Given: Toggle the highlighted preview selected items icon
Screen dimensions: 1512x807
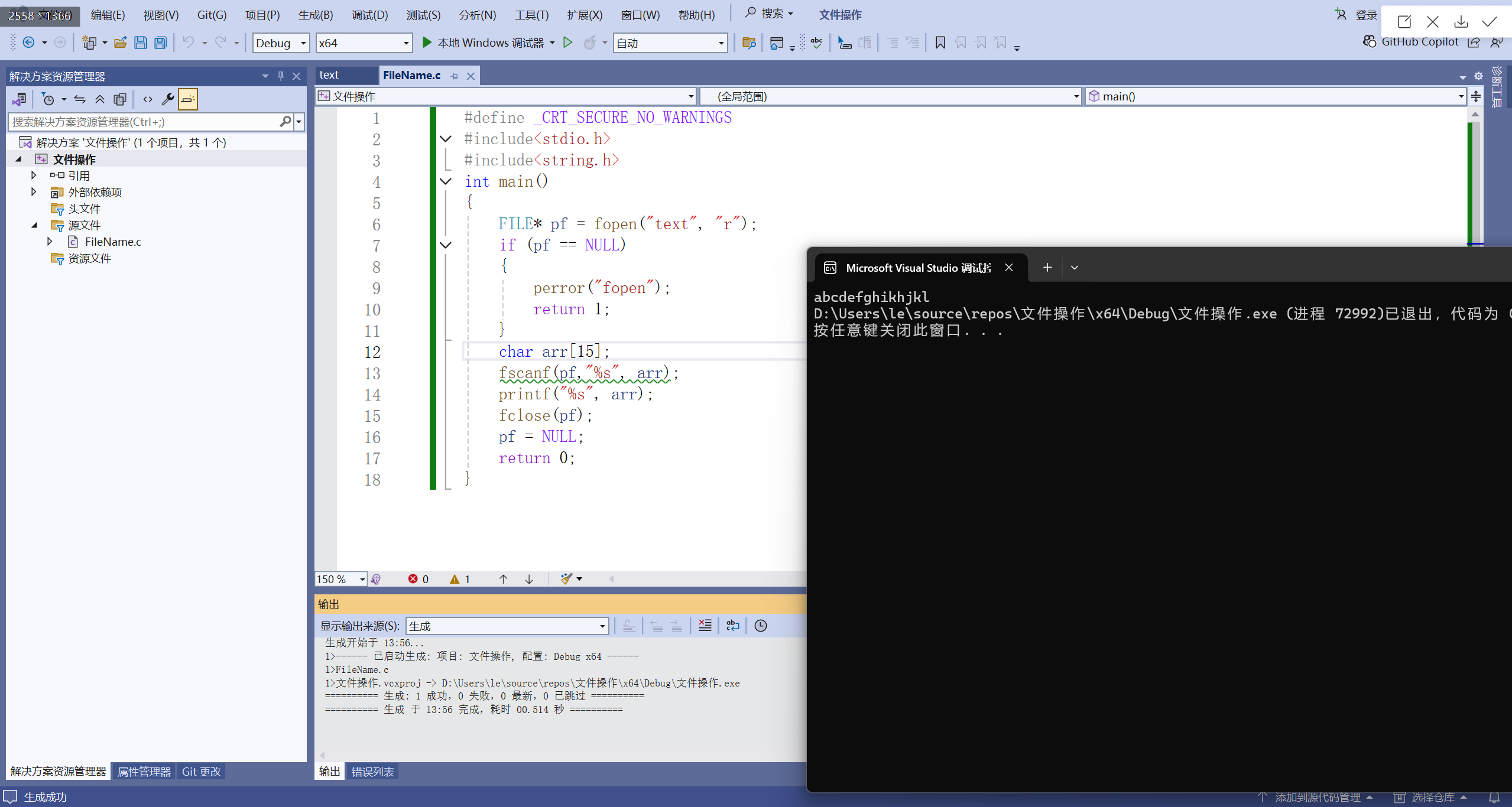Looking at the screenshot, I should tap(188, 99).
